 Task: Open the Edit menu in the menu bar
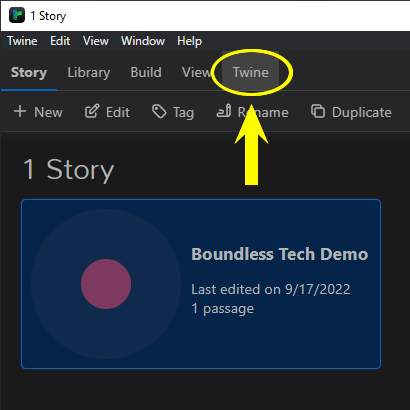60,41
